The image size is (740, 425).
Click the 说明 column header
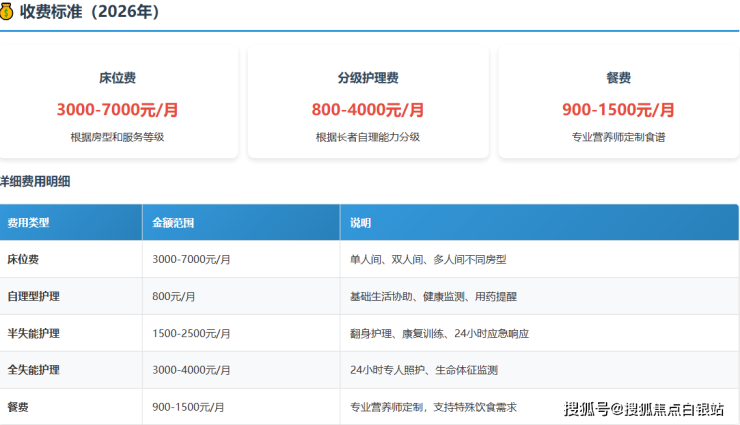[x=360, y=222]
